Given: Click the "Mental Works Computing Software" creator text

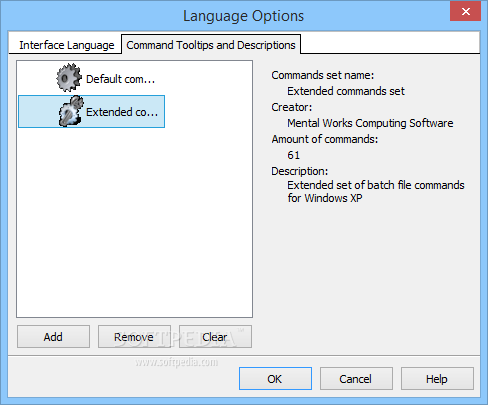Looking at the screenshot, I should (x=370, y=123).
